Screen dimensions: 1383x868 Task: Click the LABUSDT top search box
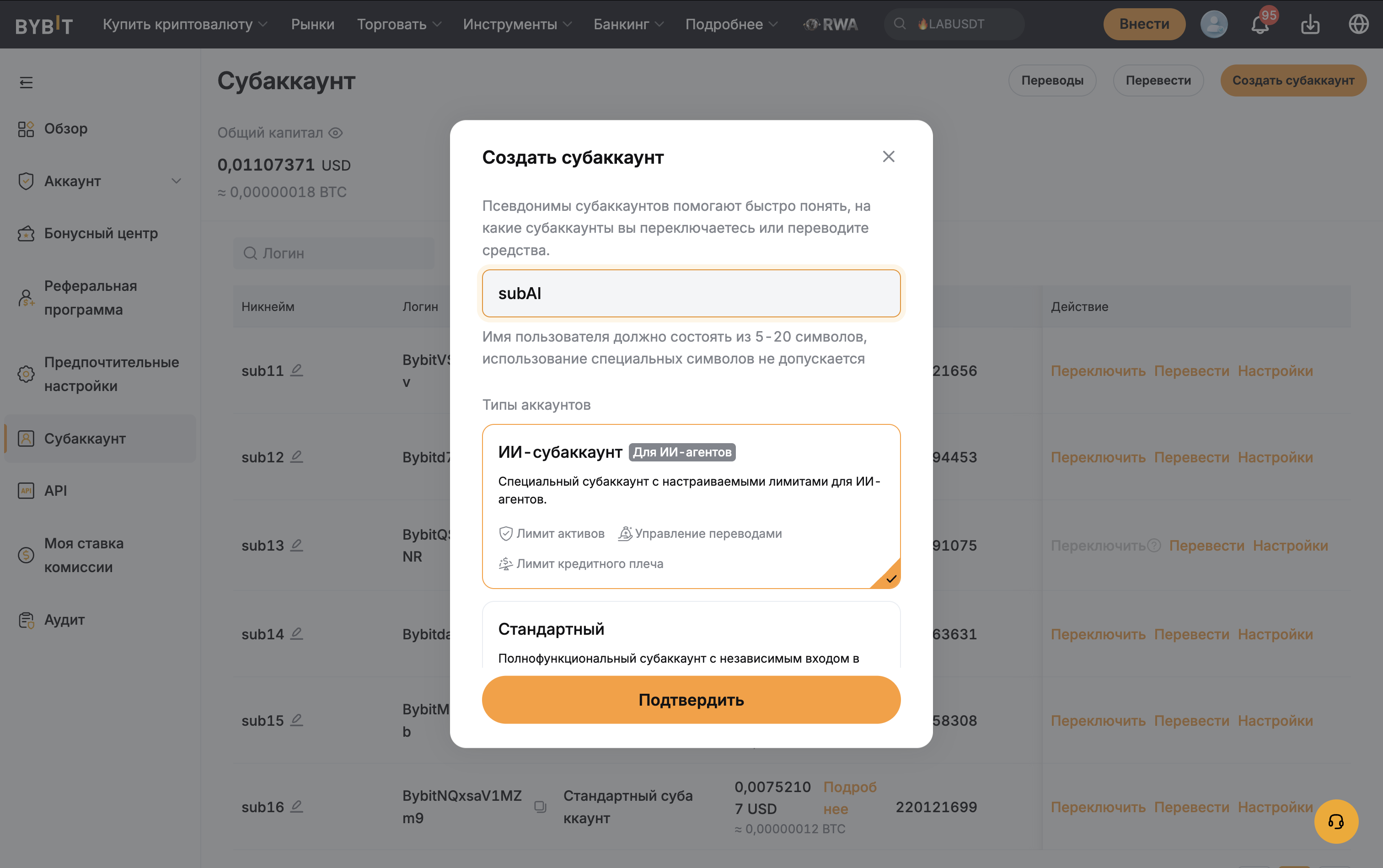pyautogui.click(x=954, y=24)
